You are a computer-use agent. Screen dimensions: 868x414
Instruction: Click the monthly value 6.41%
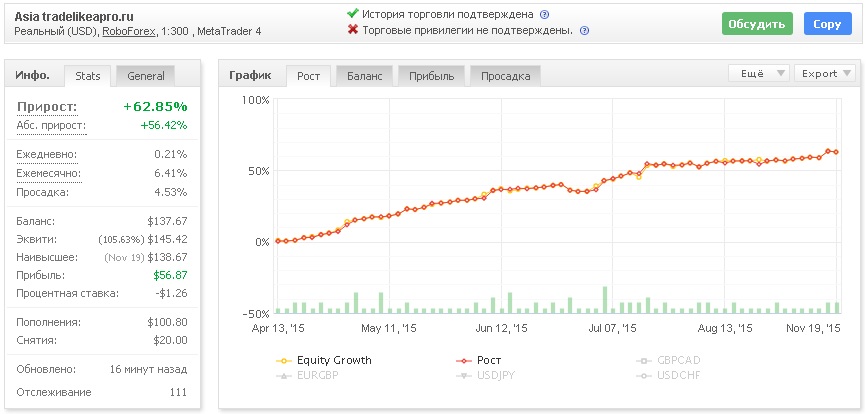[170, 173]
